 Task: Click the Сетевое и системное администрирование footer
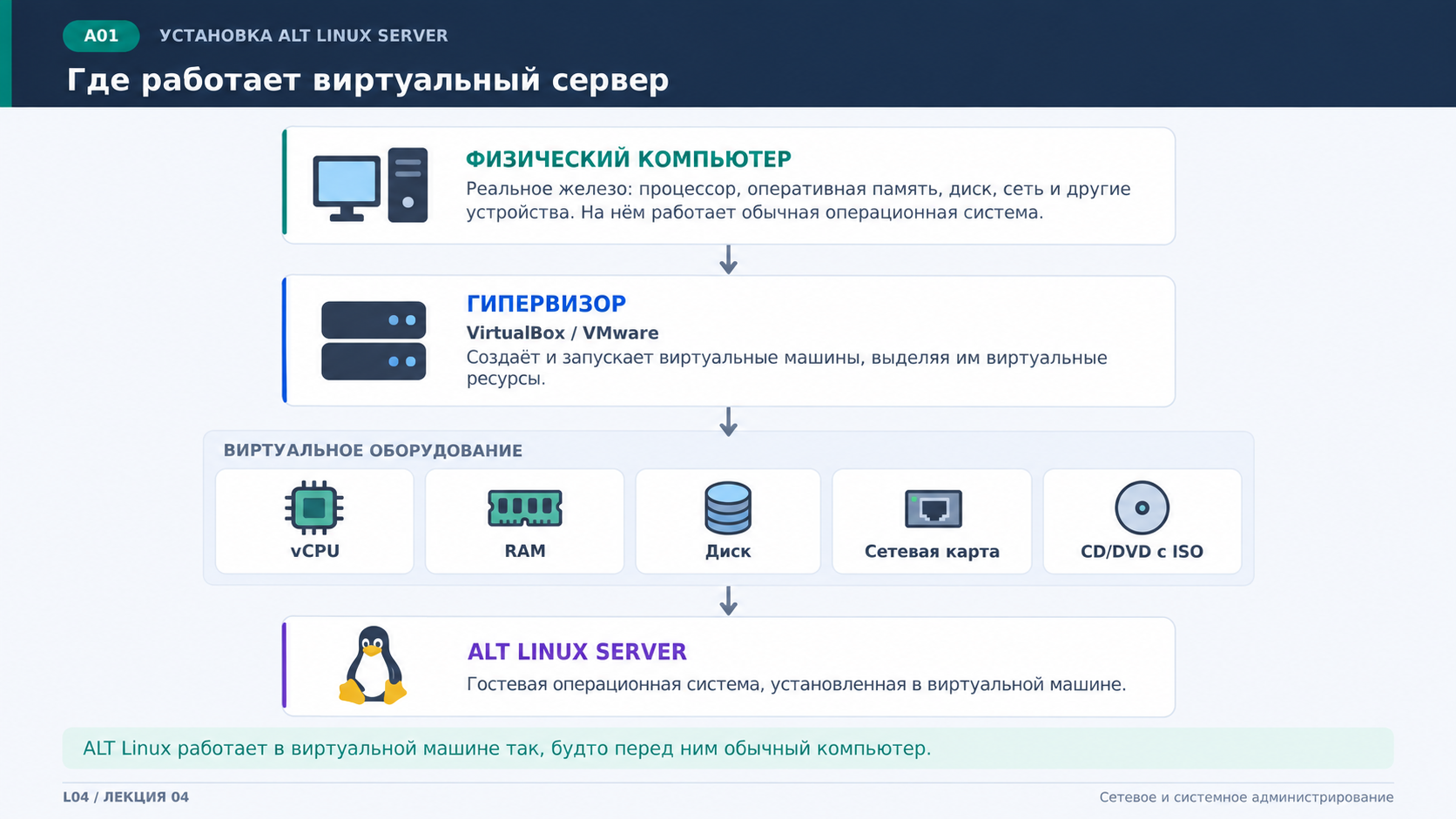[x=1246, y=797]
